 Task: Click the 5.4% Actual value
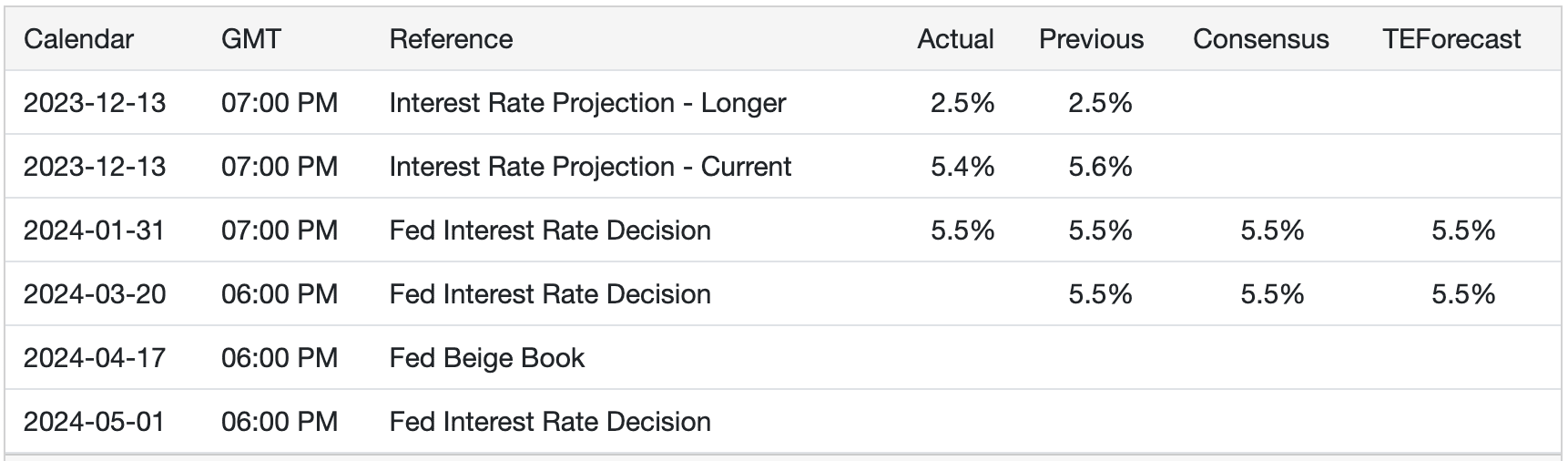click(962, 167)
